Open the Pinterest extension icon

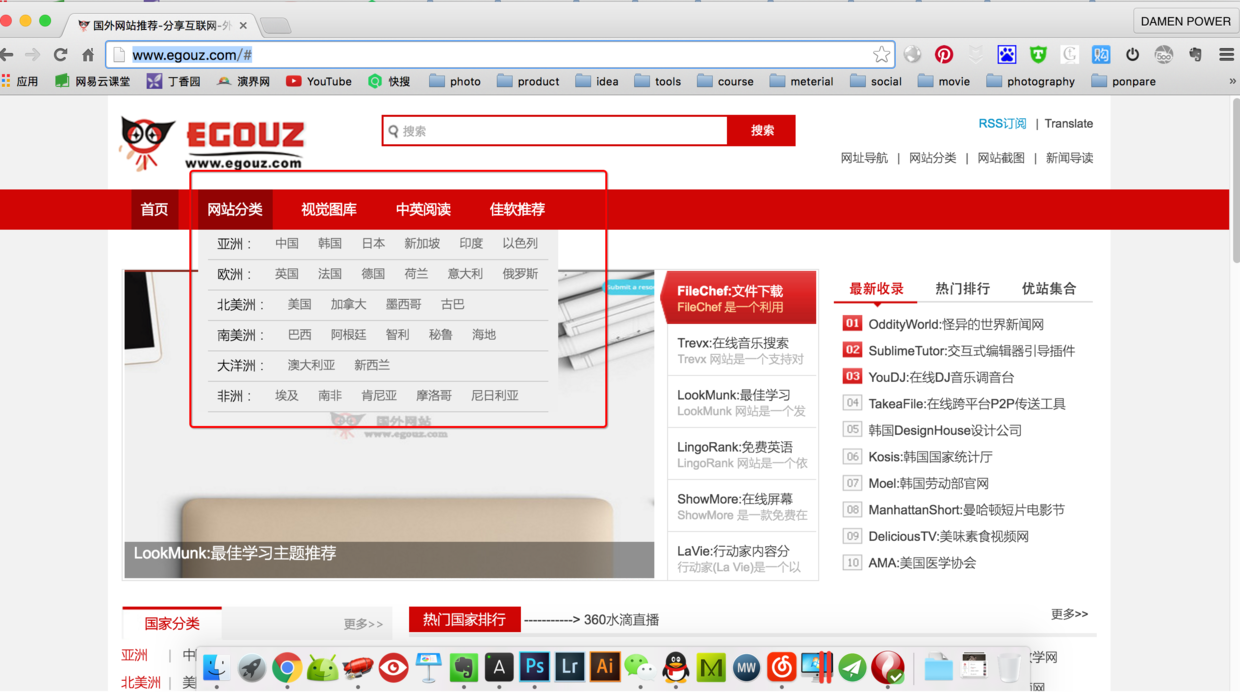[x=945, y=54]
